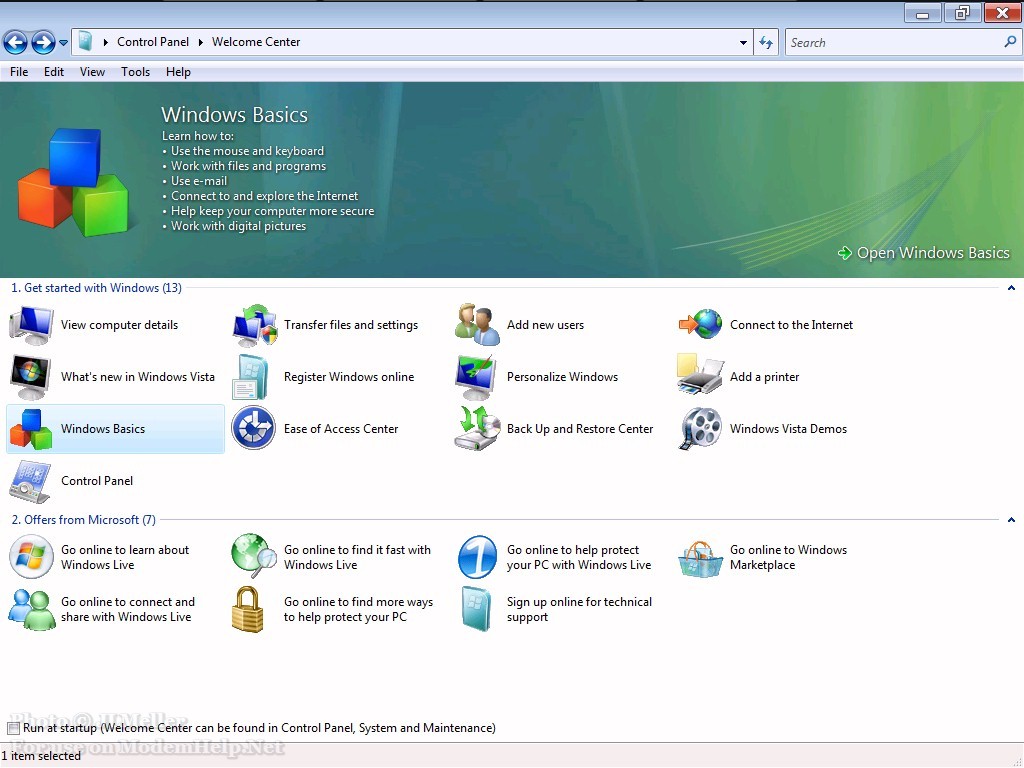Click 'Add a printer' label
1024x768 pixels.
pos(764,377)
